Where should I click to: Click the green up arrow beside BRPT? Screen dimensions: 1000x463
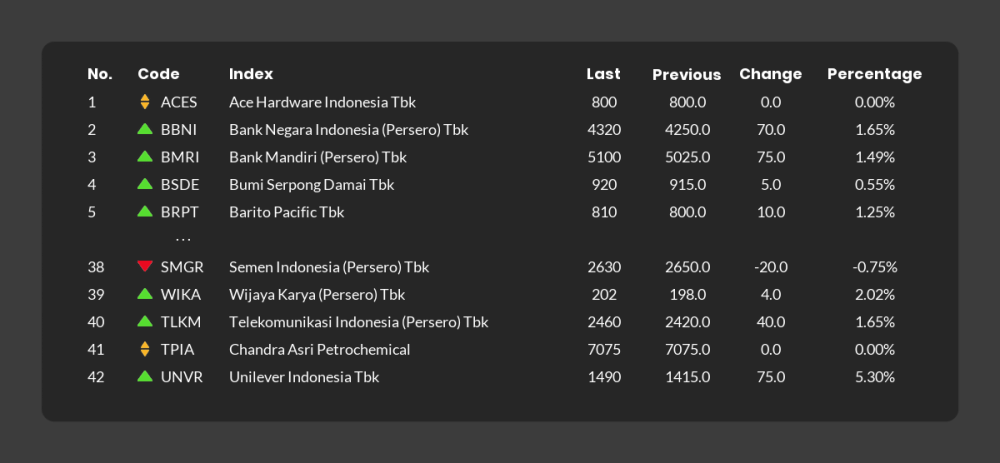click(x=145, y=211)
